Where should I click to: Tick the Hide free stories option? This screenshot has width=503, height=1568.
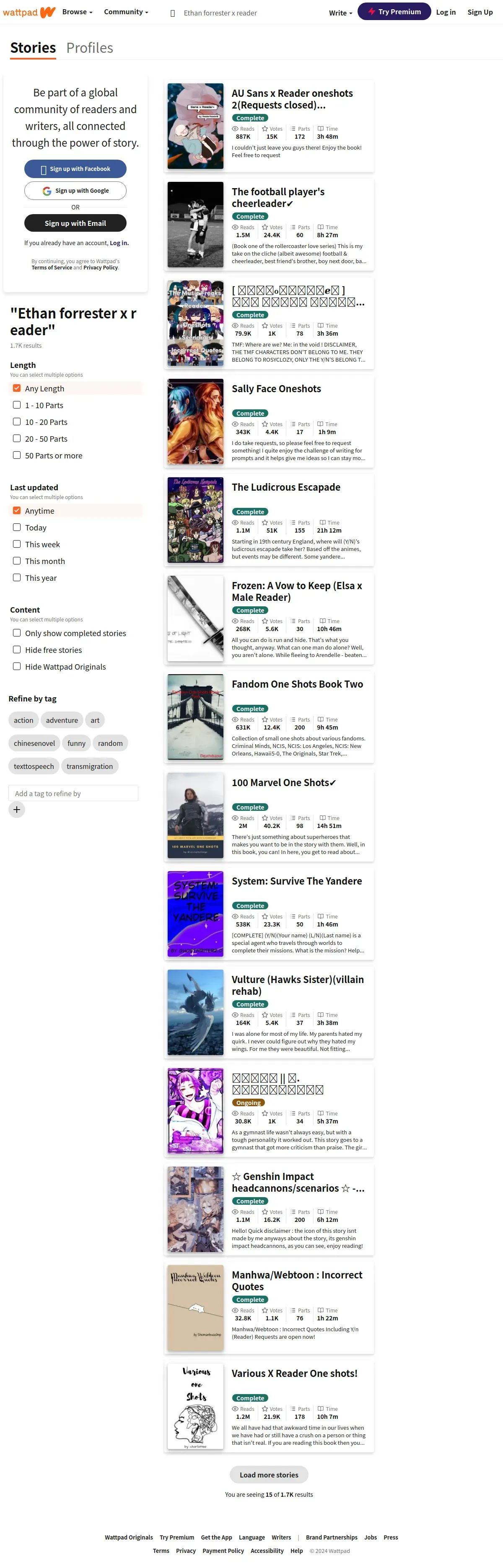click(17, 649)
